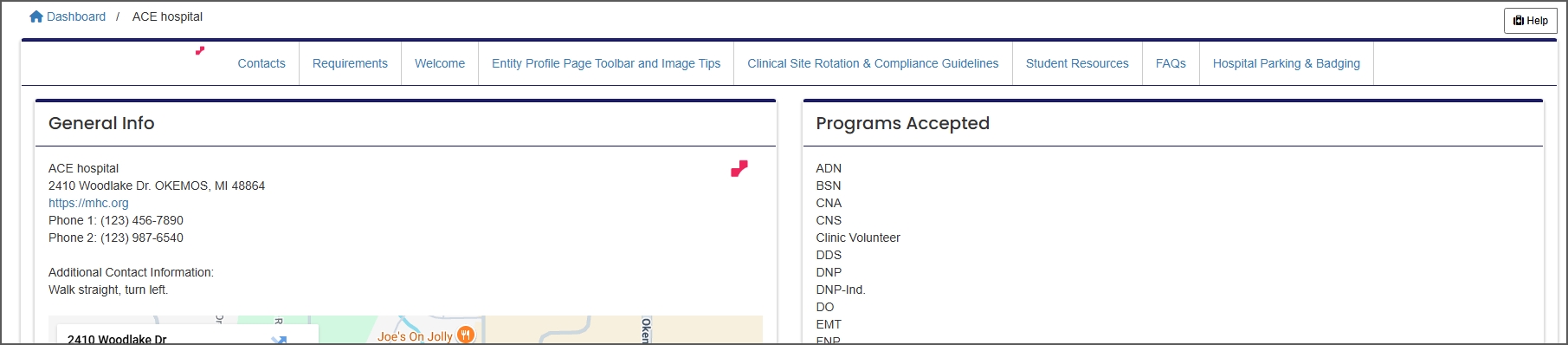Image resolution: width=1568 pixels, height=345 pixels.
Task: Click the ACE hospital breadcrumb text
Action: 167,16
